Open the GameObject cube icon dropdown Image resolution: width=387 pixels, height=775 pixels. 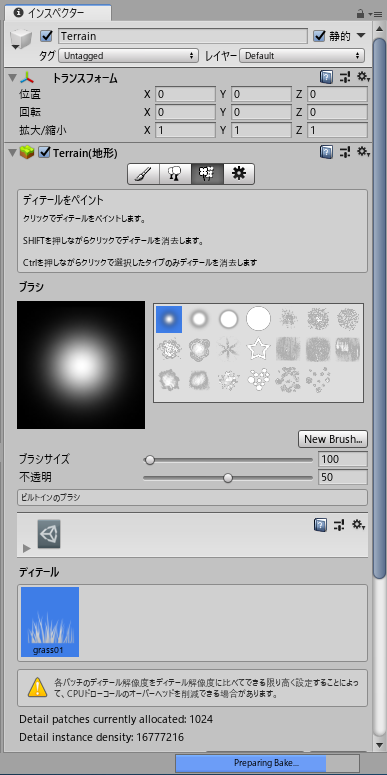point(20,38)
